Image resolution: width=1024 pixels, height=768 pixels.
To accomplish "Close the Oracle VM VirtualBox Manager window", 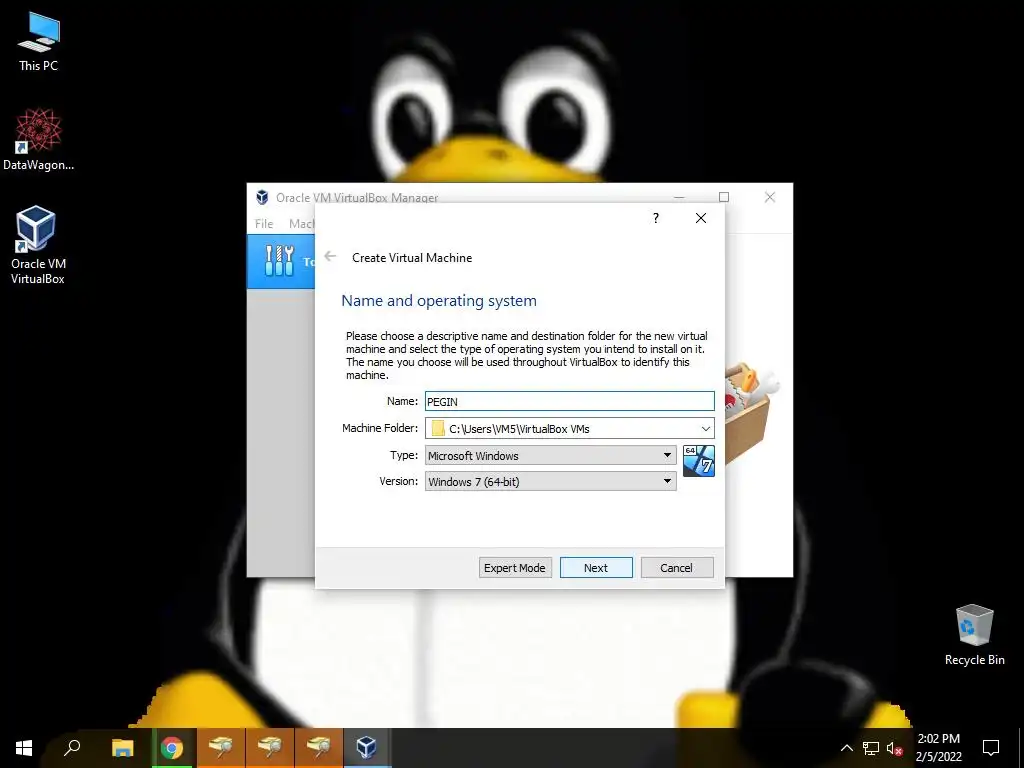I will [x=770, y=197].
